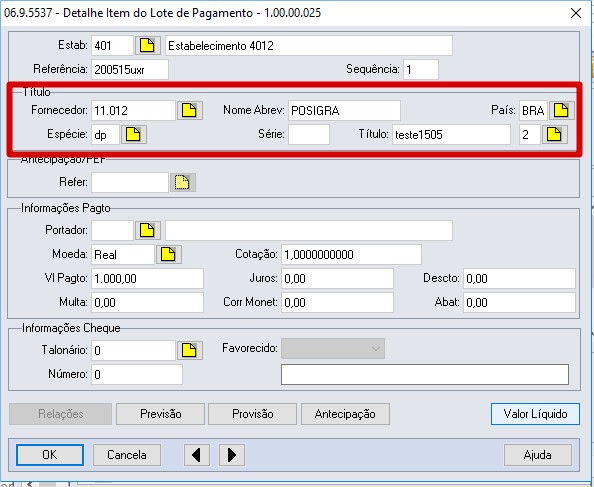Click the empty Série field

click(309, 134)
